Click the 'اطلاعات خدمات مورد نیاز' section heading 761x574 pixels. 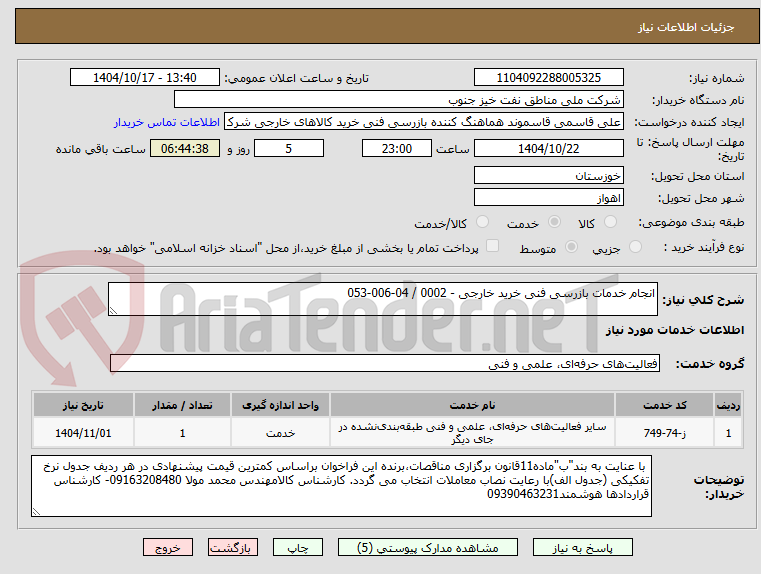pyautogui.click(x=675, y=330)
